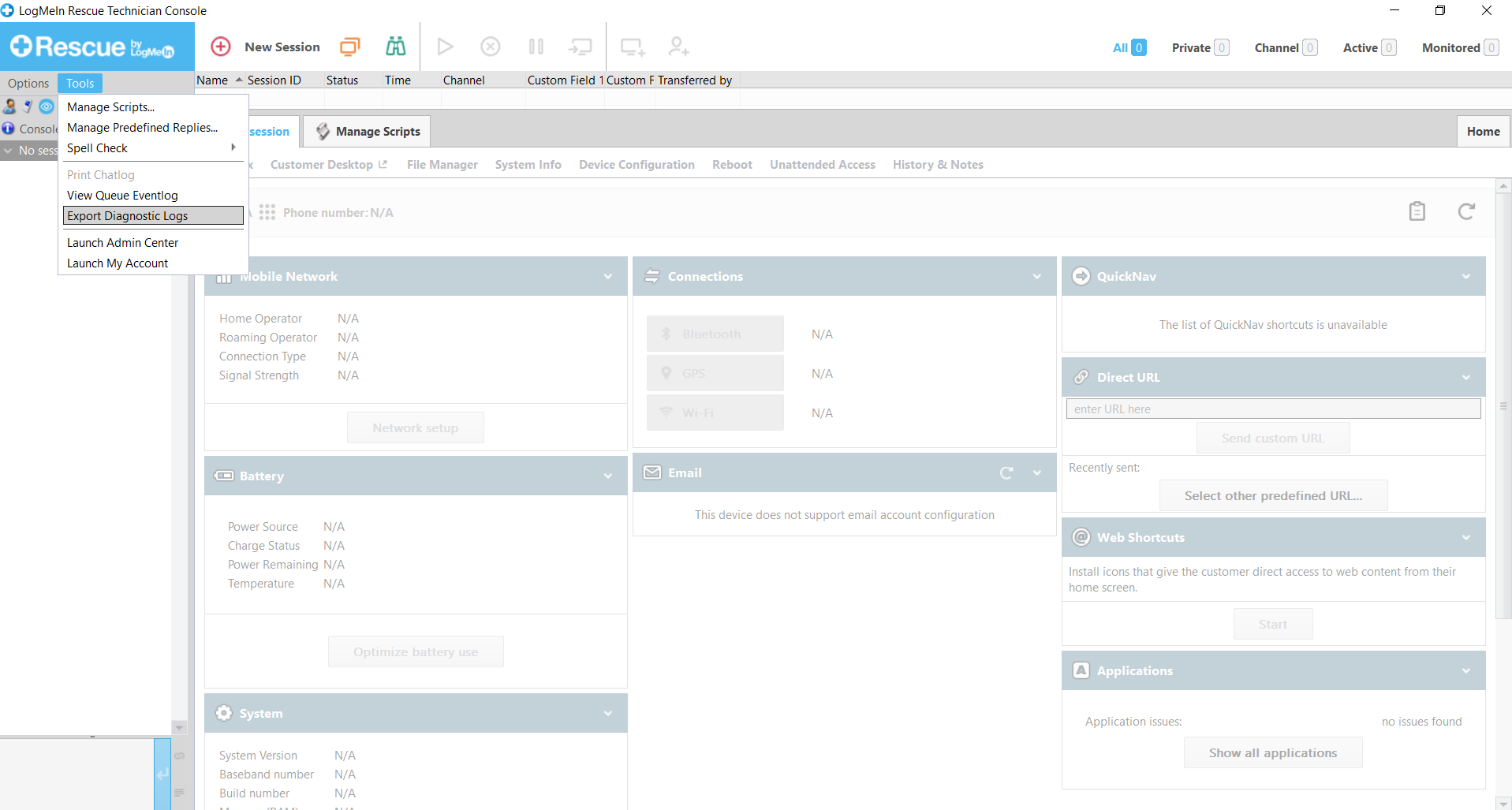Click the Web Shortcuts at-sign icon
The width and height of the screenshot is (1512, 810).
click(x=1081, y=537)
